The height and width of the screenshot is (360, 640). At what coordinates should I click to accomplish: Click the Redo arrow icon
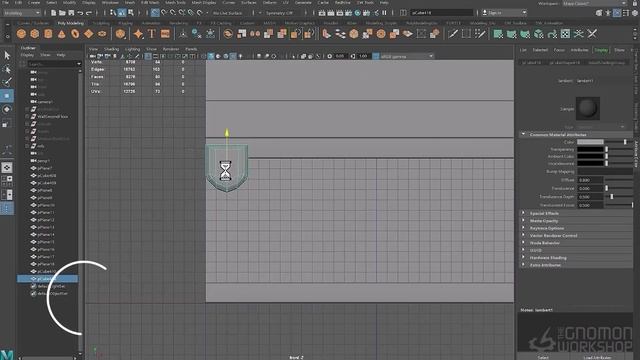point(89,13)
